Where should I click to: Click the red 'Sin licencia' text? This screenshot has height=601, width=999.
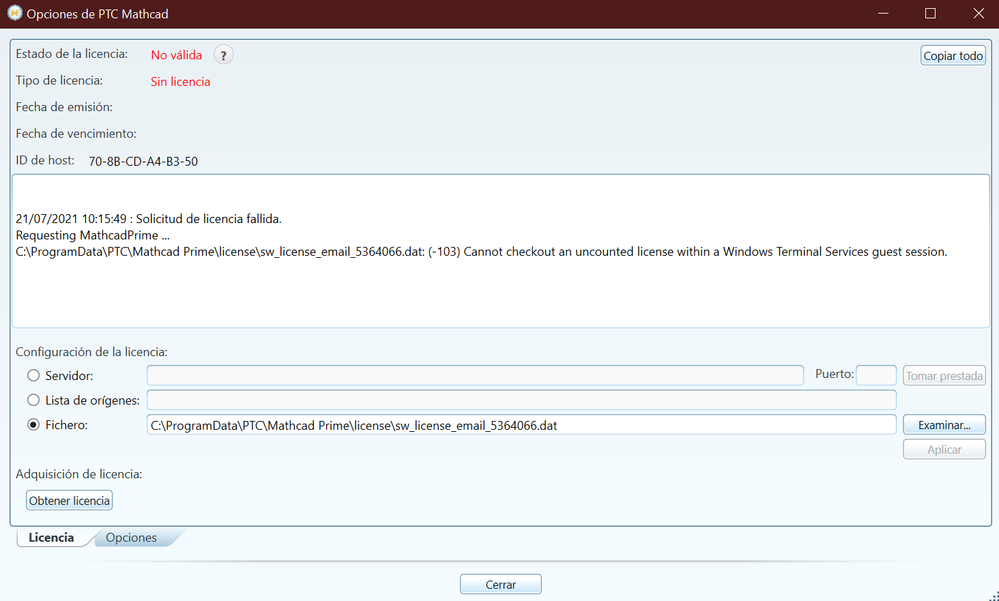pos(180,82)
